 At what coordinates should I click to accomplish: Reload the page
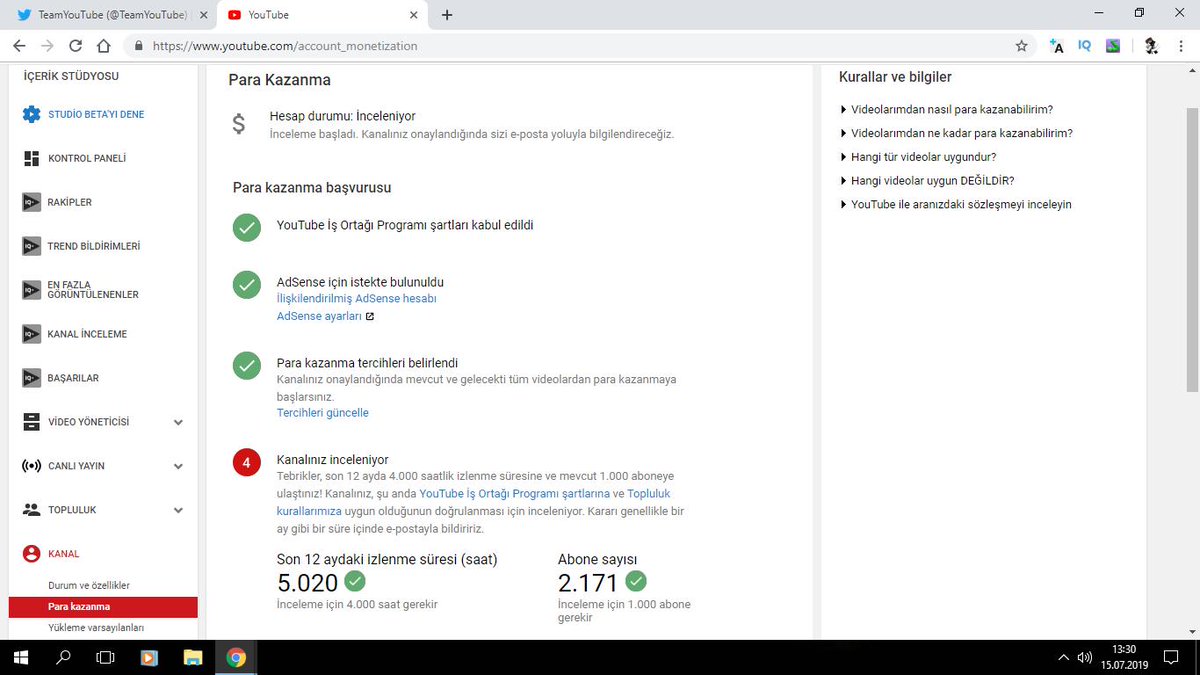click(75, 46)
